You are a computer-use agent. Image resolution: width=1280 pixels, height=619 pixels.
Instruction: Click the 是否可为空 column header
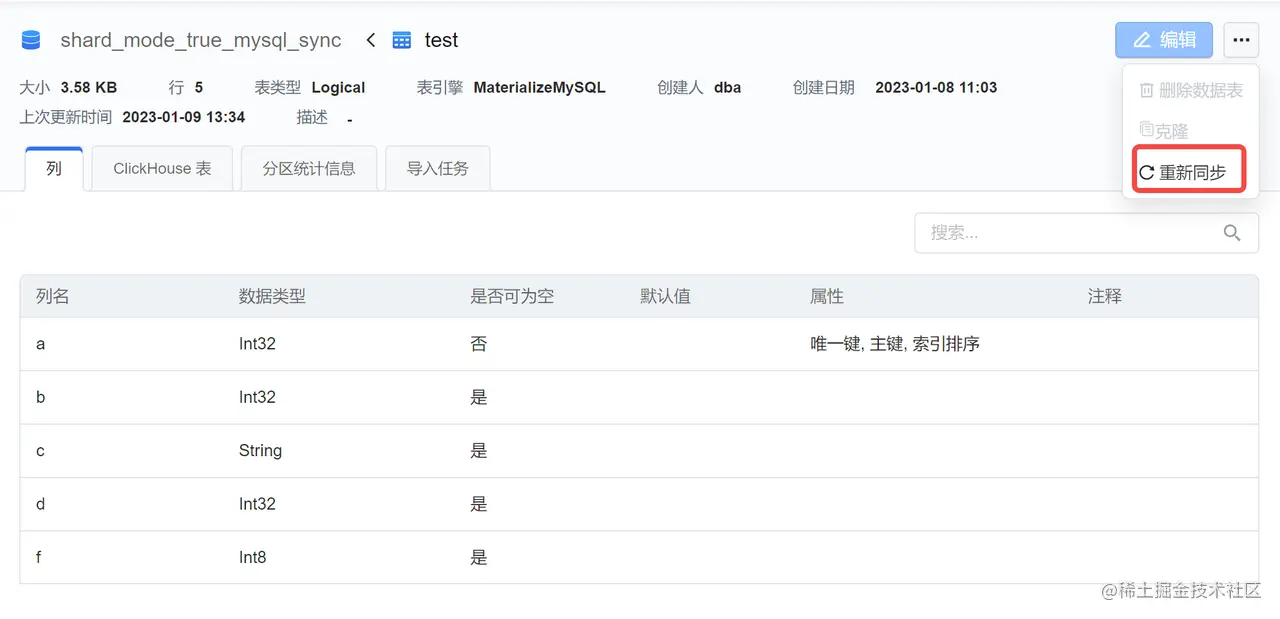512,296
